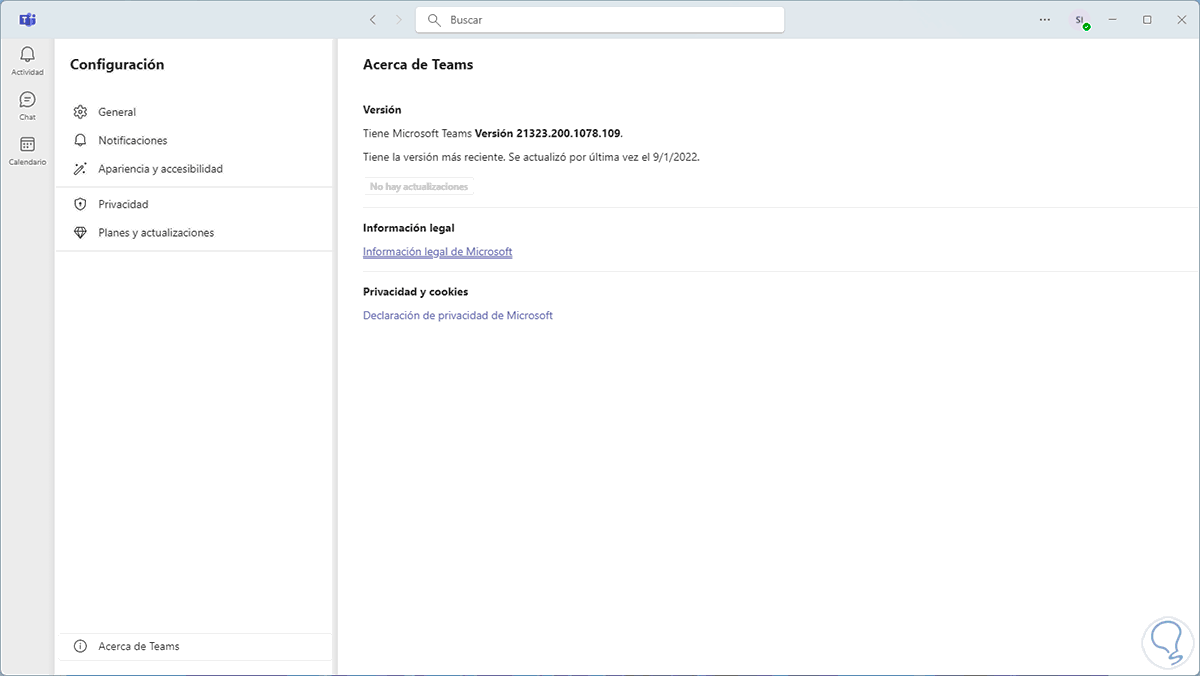Click the magnifier icon in search box
1200x676 pixels.
[x=434, y=19]
